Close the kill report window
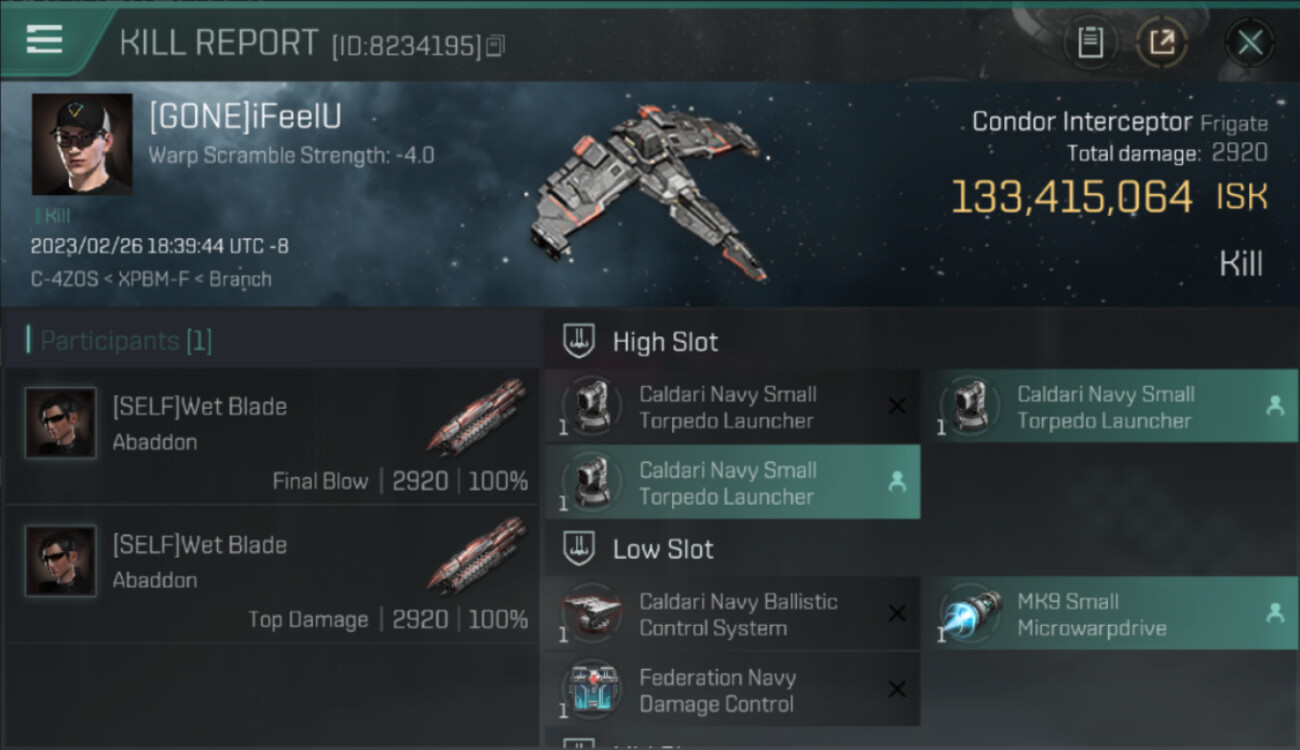This screenshot has width=1300, height=750. [x=1249, y=43]
